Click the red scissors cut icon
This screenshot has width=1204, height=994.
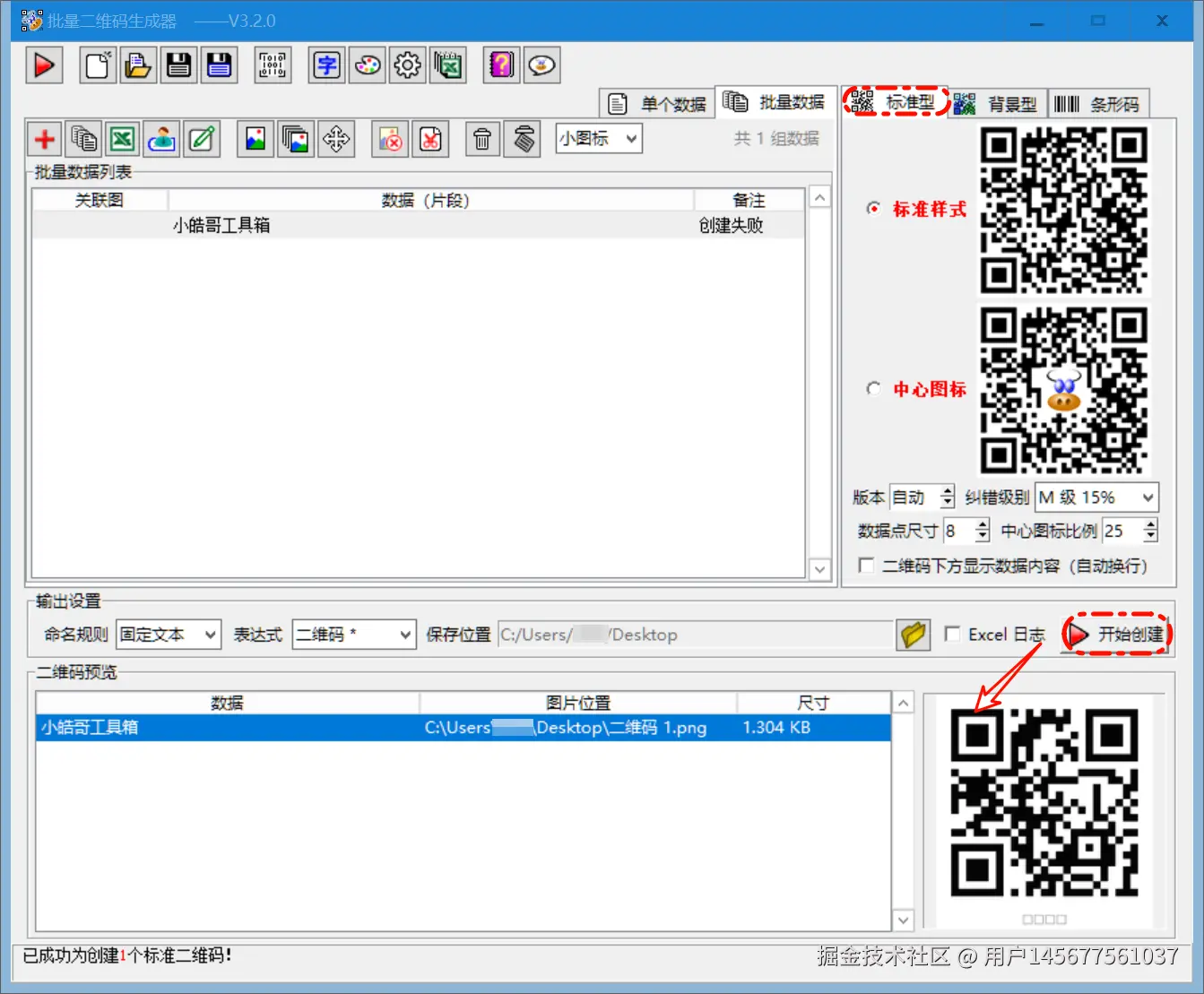[430, 139]
